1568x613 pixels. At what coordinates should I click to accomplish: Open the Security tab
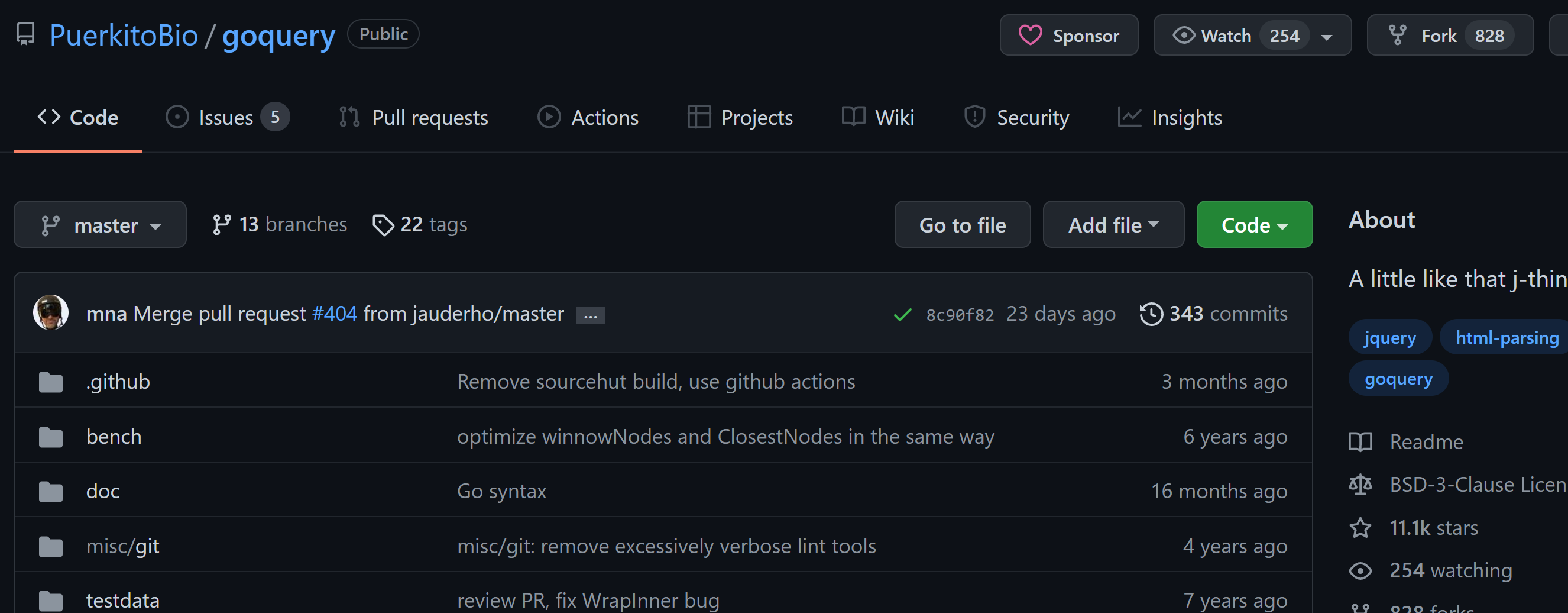click(x=1016, y=118)
